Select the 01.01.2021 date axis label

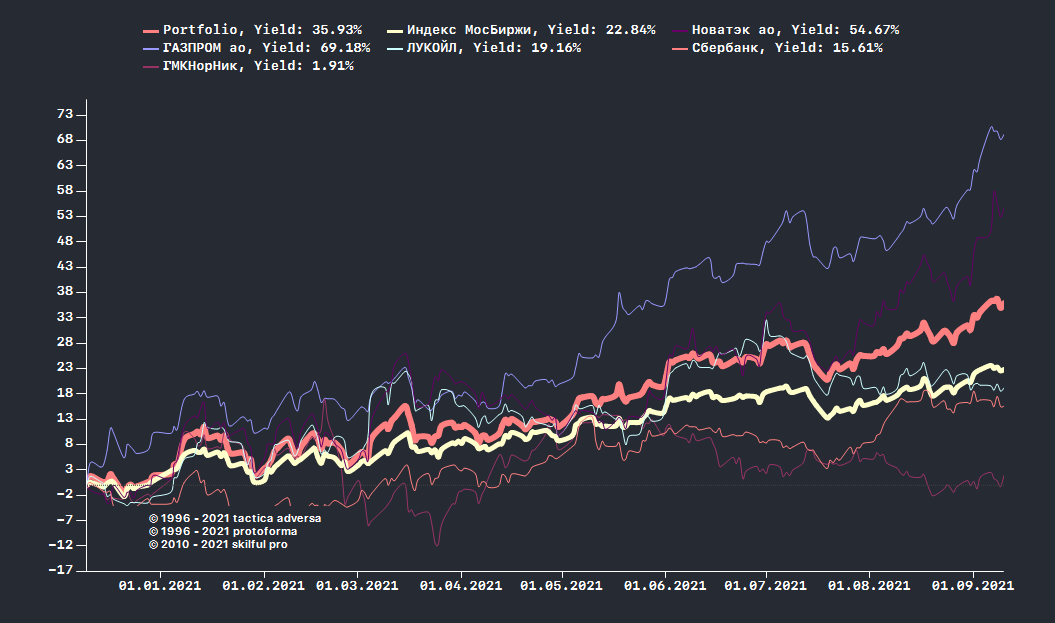pyautogui.click(x=160, y=586)
